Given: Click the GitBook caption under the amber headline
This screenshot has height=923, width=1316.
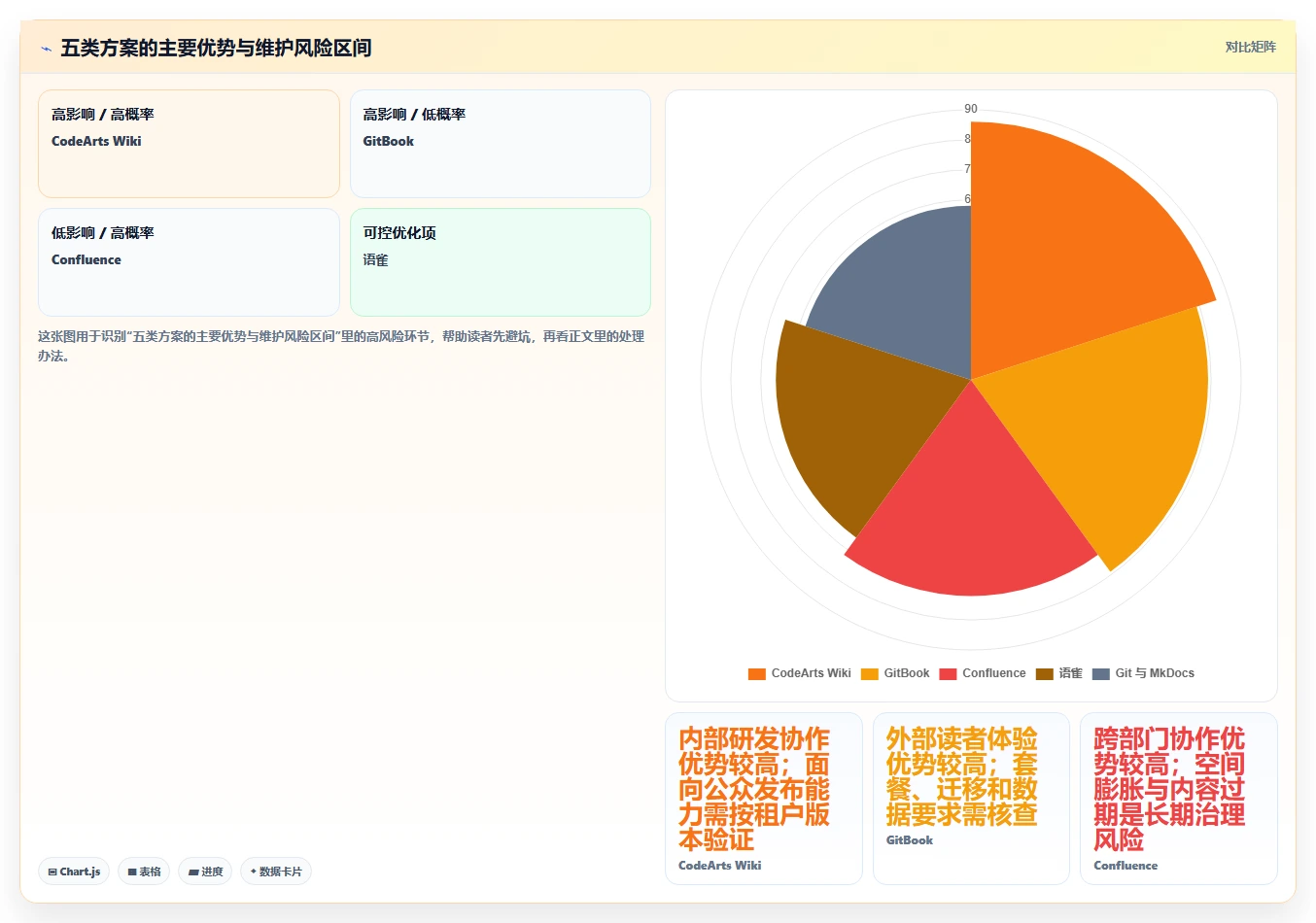Looking at the screenshot, I should tap(910, 840).
